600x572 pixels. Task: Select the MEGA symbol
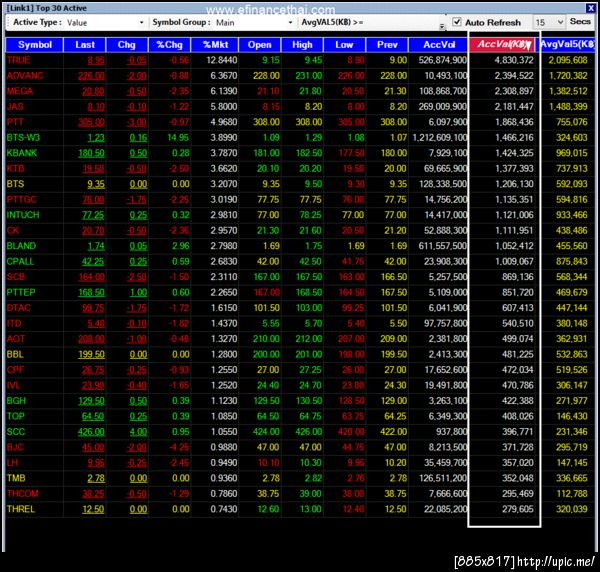(x=20, y=91)
